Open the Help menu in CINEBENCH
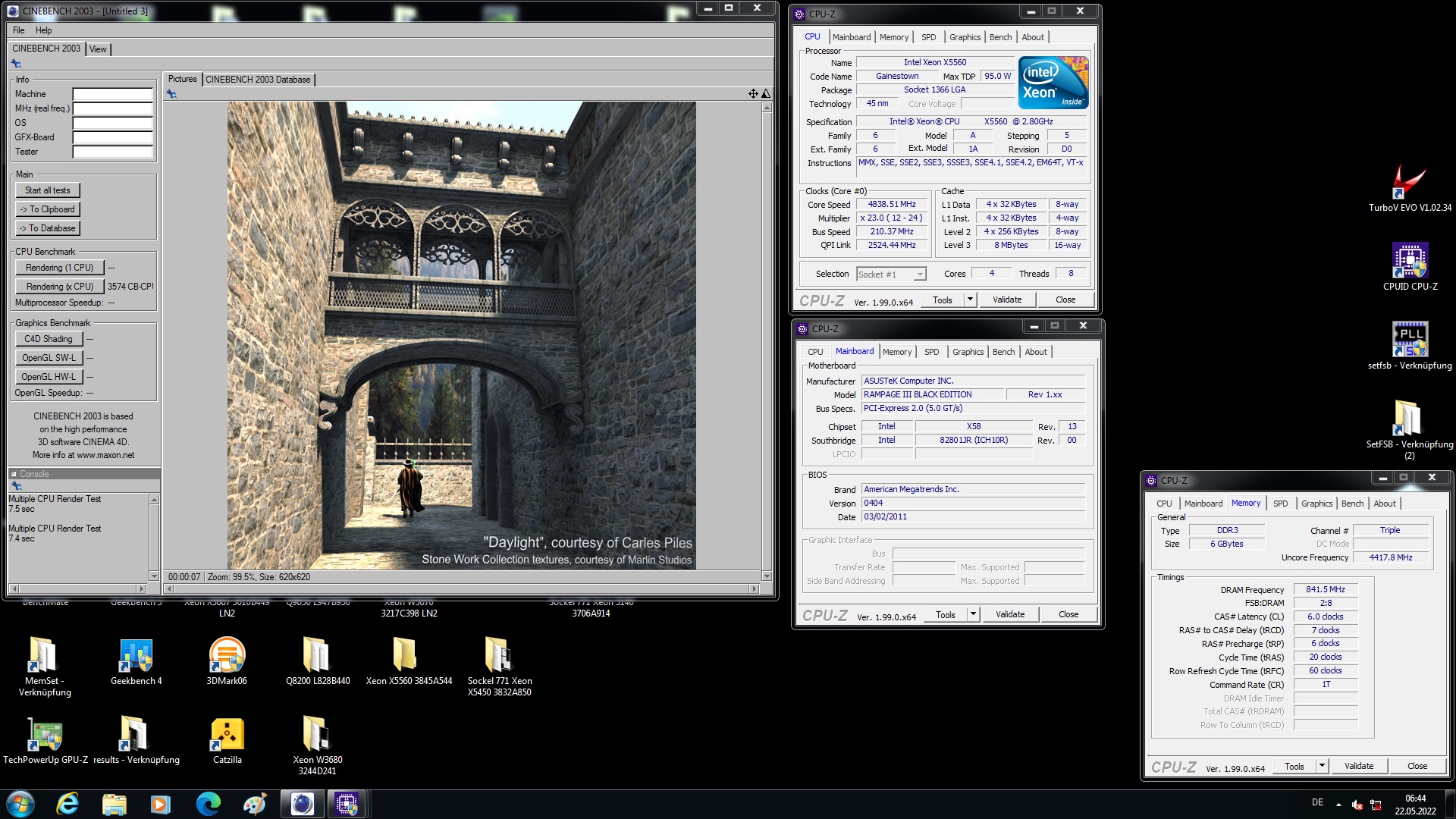This screenshot has width=1456, height=819. pyautogui.click(x=44, y=30)
